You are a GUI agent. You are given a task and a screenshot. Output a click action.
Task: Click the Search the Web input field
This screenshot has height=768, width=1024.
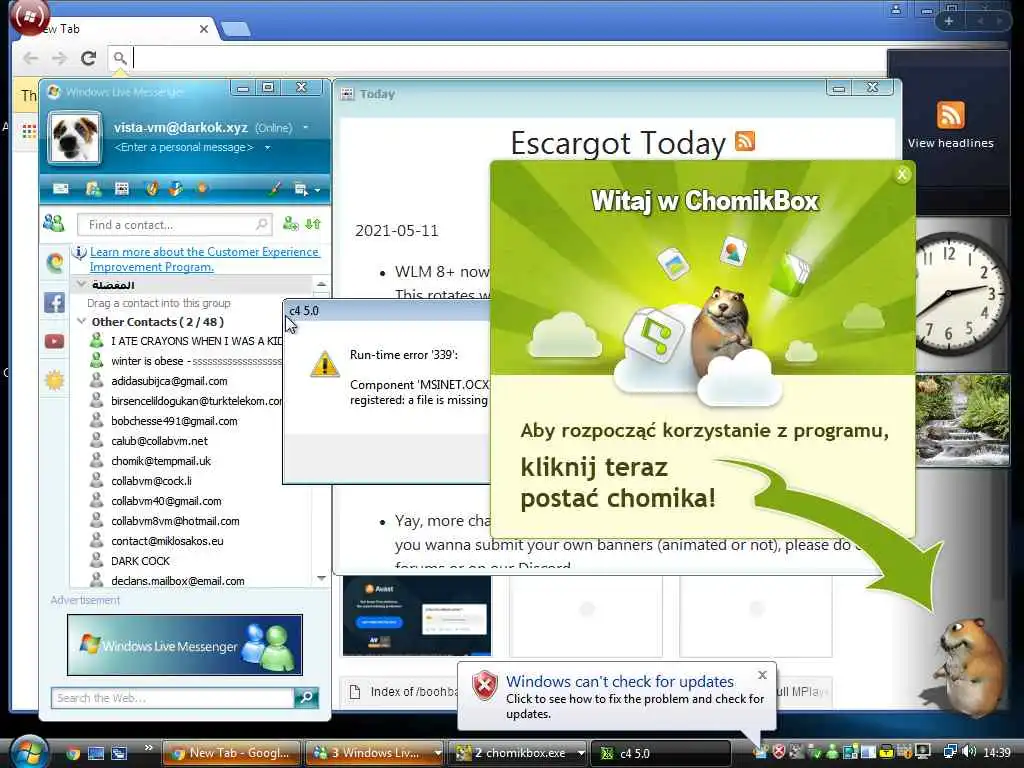pos(172,698)
